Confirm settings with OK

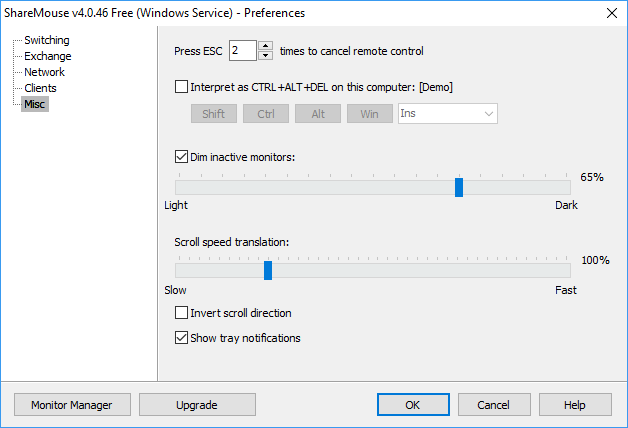(413, 405)
